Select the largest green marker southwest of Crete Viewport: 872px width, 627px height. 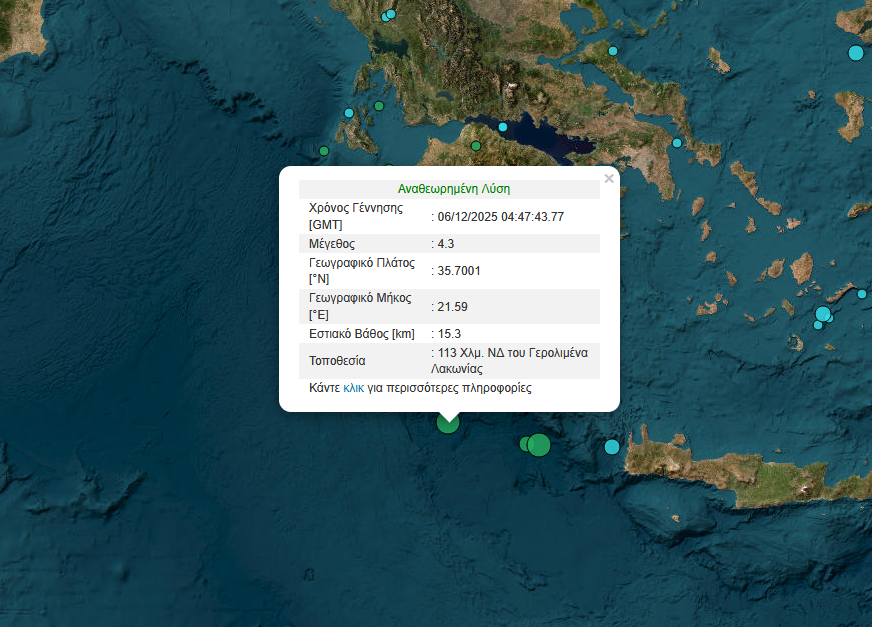539,445
